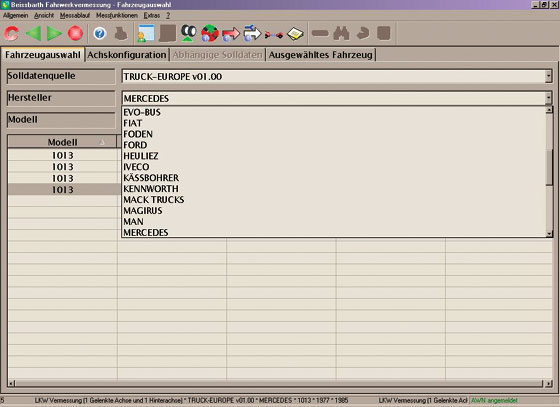Open the Extras menu
The height and width of the screenshot is (407, 560).
click(x=151, y=15)
